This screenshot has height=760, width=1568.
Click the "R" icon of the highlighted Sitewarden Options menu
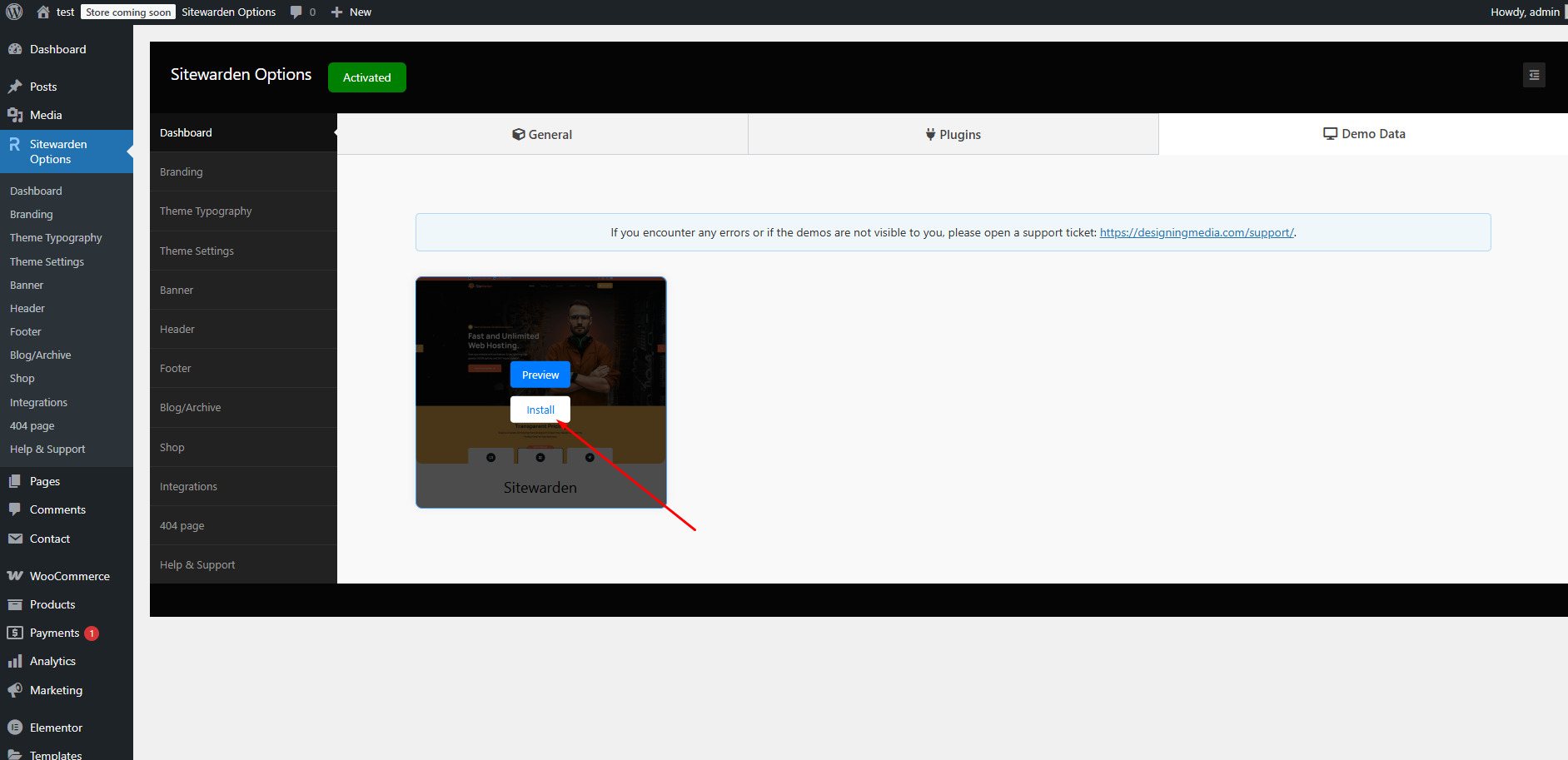(x=15, y=144)
